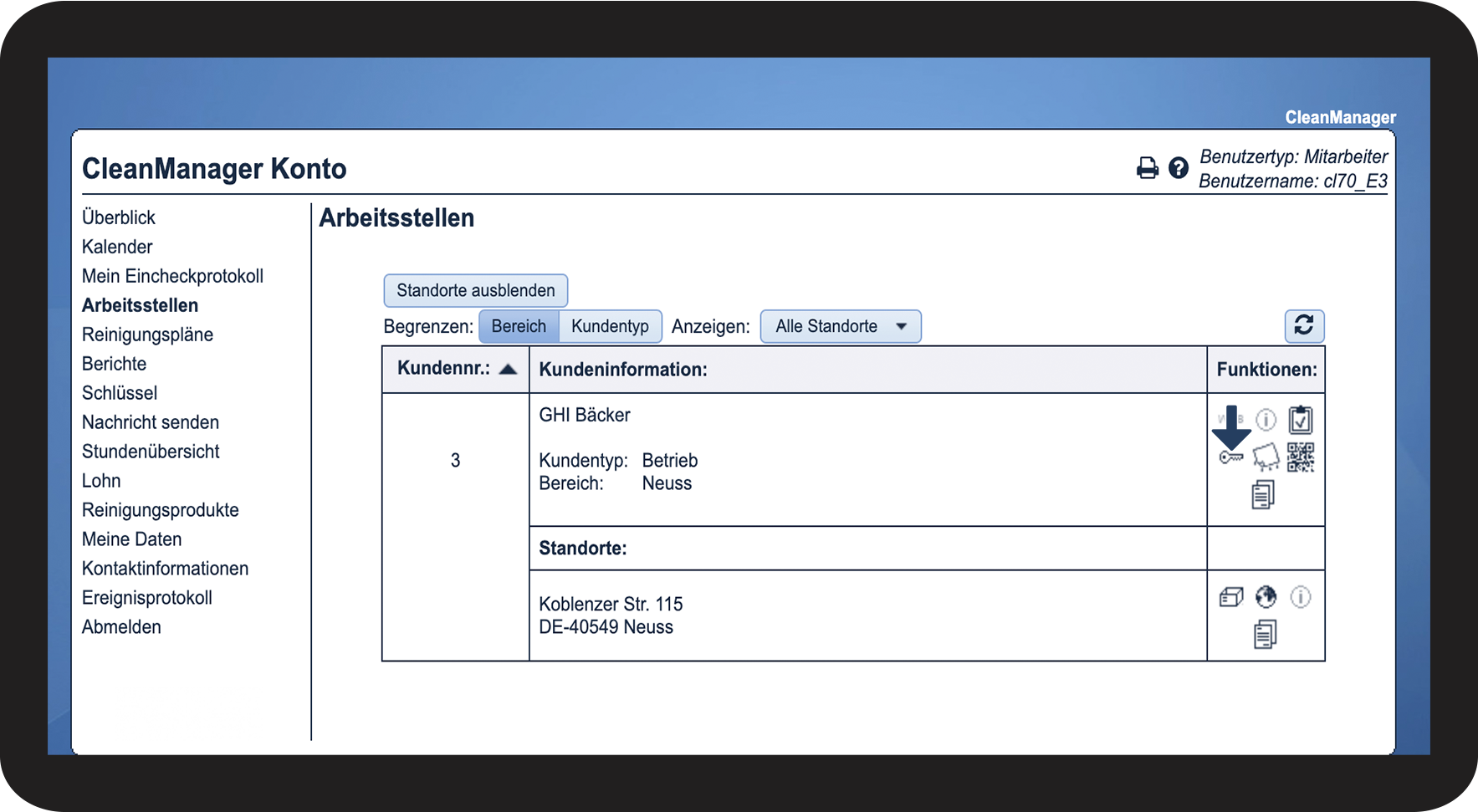Open help via the question mark icon

pyautogui.click(x=1179, y=168)
